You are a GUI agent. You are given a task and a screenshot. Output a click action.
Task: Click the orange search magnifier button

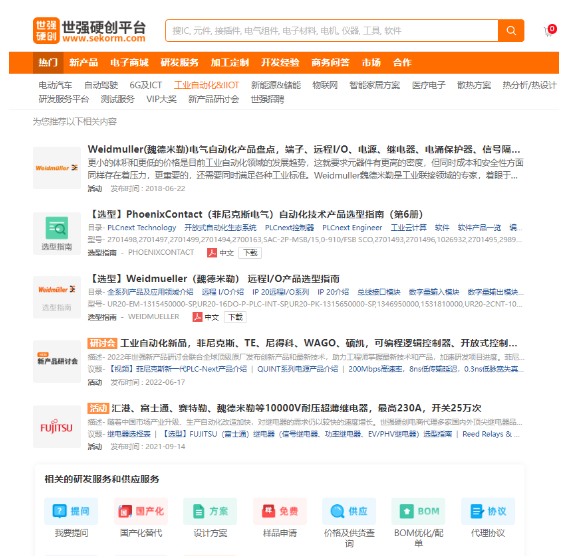(x=511, y=30)
